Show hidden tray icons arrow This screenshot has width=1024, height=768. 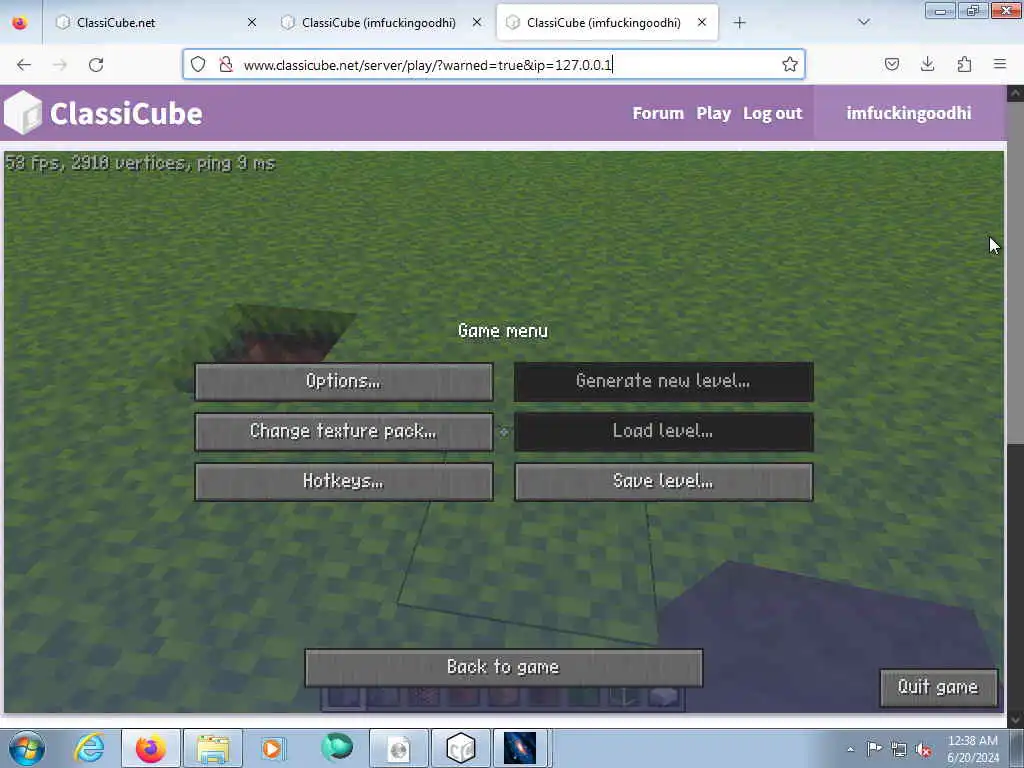[x=850, y=749]
